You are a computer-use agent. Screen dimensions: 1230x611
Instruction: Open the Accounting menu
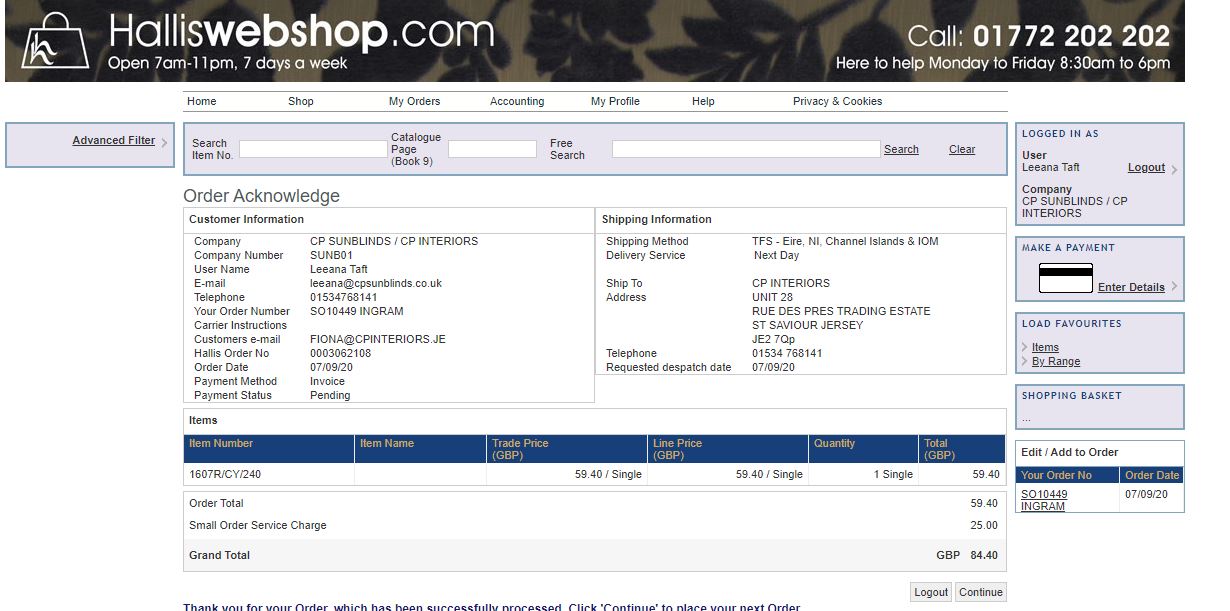click(x=517, y=101)
